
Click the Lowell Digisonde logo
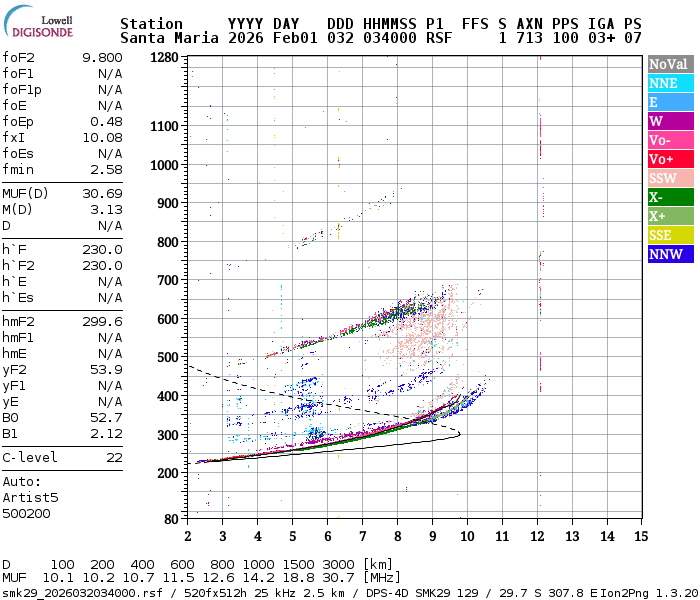[x=38, y=22]
